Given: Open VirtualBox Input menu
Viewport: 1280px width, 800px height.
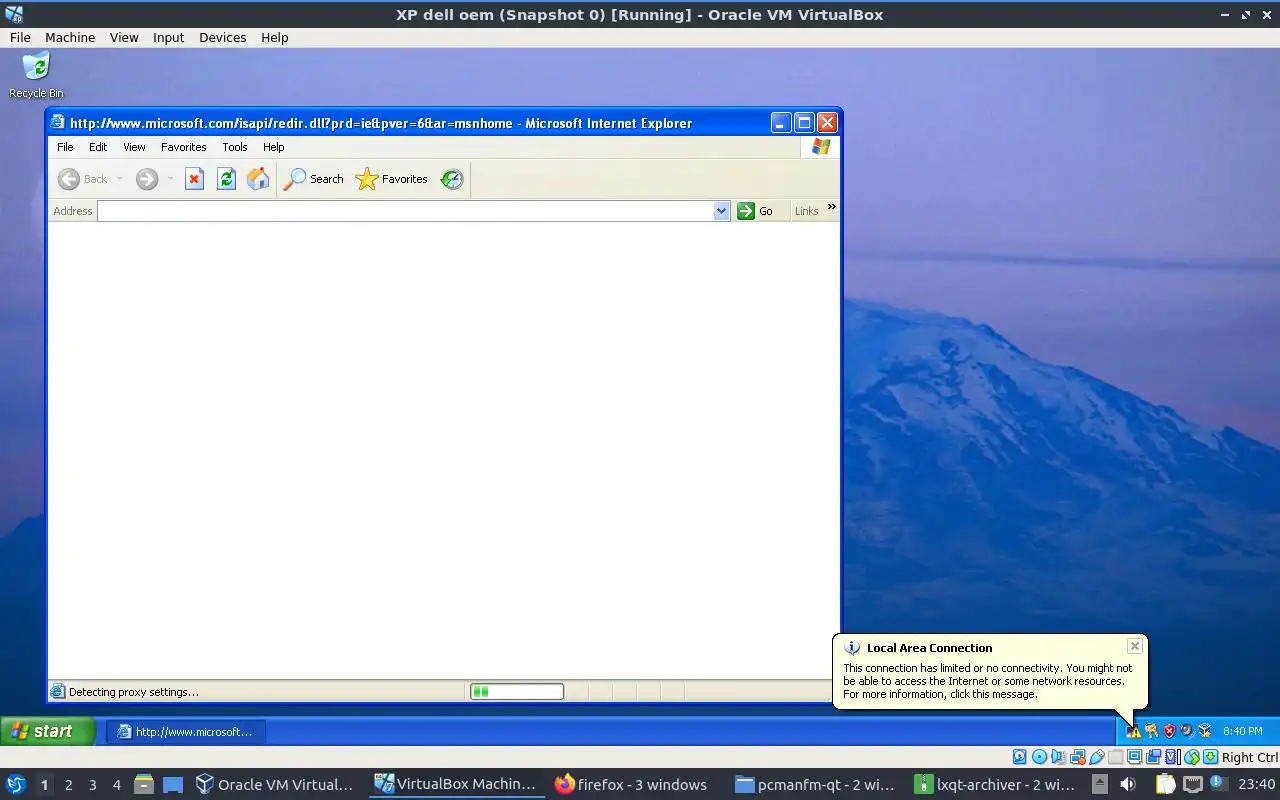Looking at the screenshot, I should pyautogui.click(x=168, y=37).
